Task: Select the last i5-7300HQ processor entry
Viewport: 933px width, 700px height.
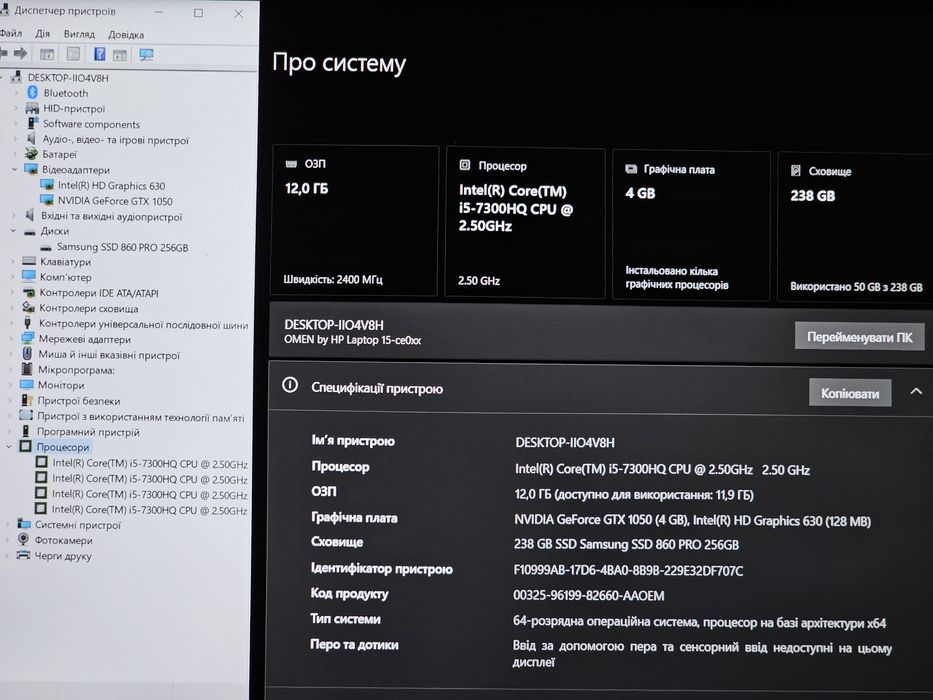Action: tap(149, 510)
